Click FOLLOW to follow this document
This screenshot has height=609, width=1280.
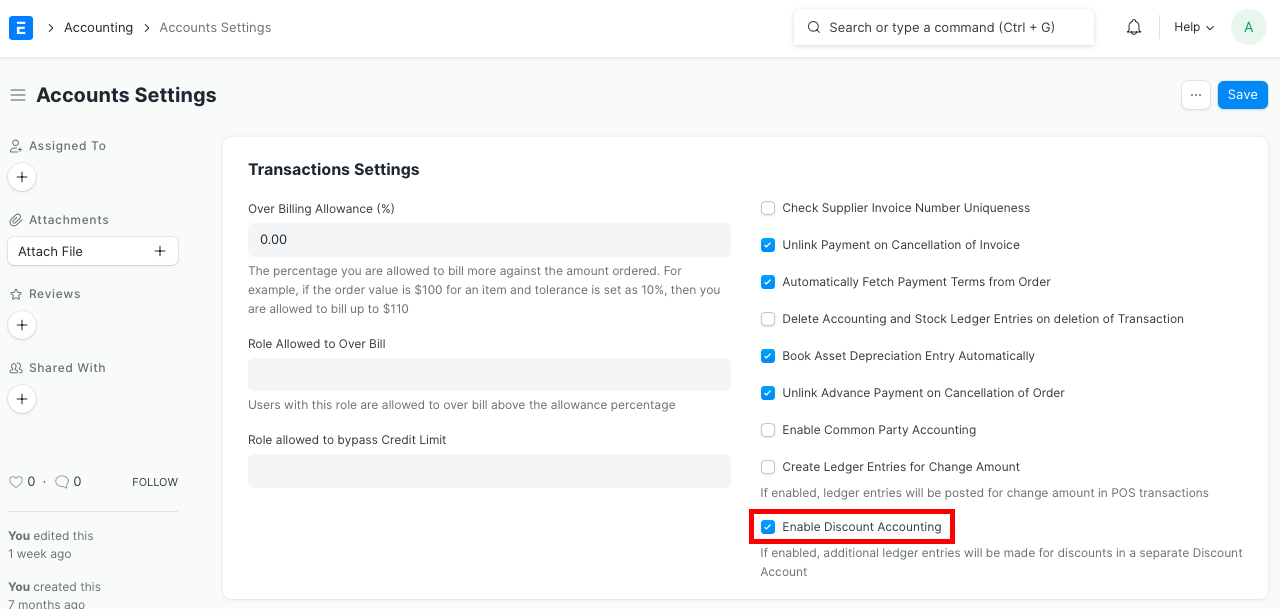[x=154, y=481]
